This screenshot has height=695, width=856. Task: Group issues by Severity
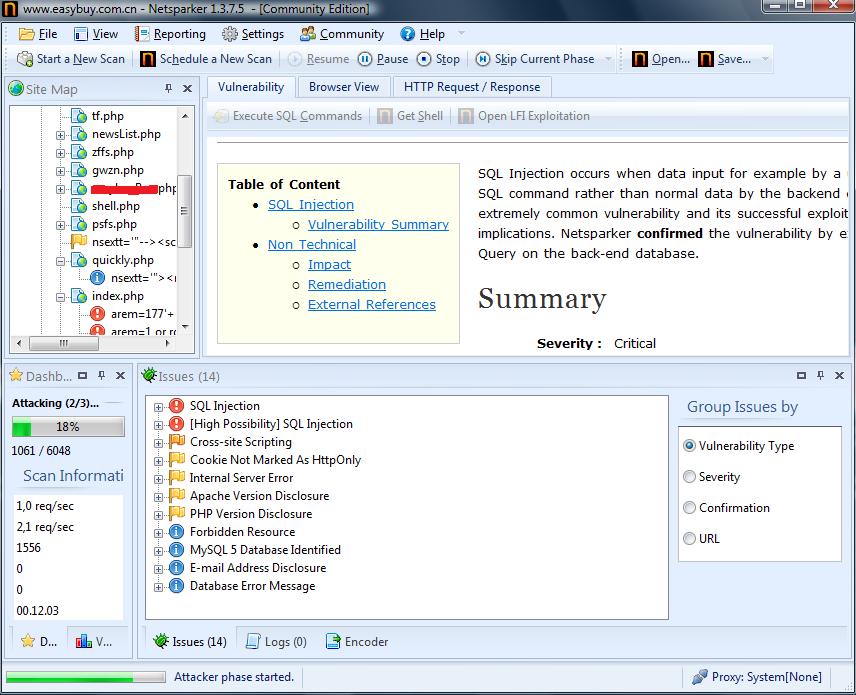click(x=689, y=477)
